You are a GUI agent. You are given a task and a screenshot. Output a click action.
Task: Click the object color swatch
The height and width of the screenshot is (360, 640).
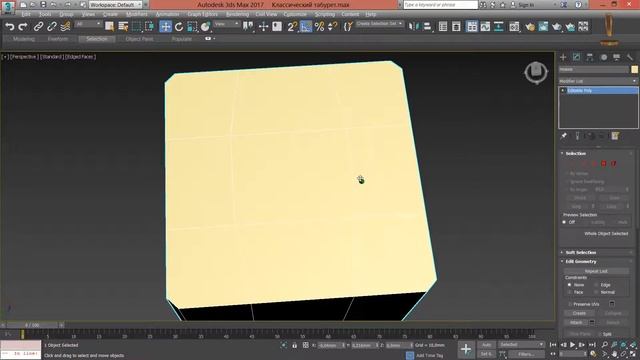[634, 69]
